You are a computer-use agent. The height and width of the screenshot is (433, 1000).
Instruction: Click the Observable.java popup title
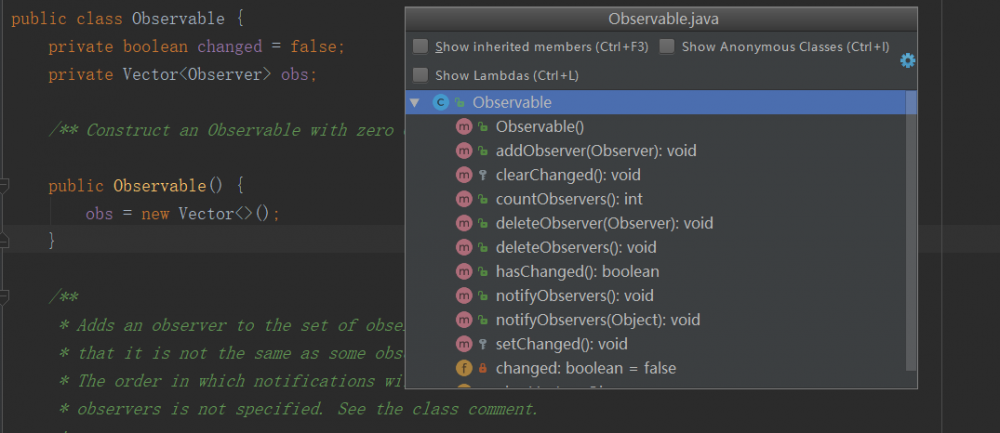coord(660,19)
